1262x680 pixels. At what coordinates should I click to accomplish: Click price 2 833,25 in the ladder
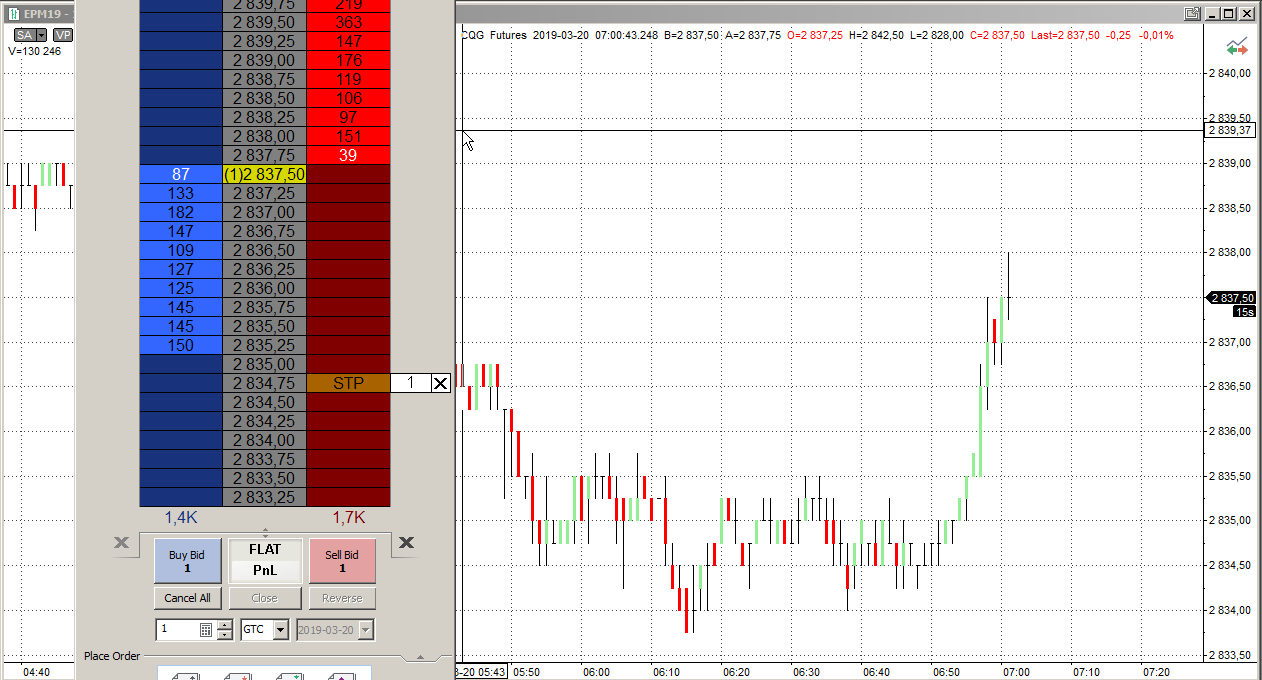264,497
